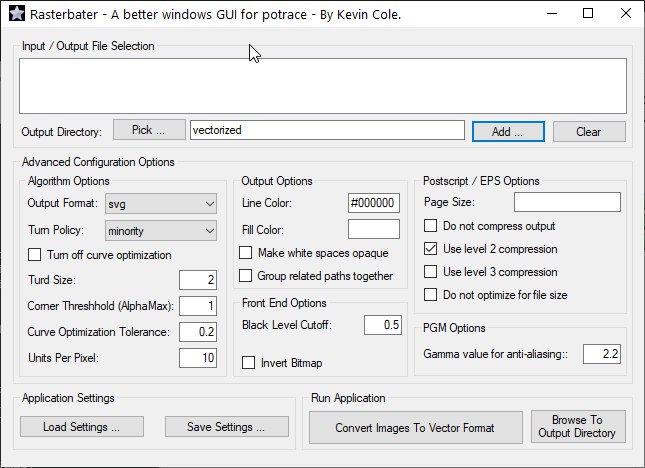The height and width of the screenshot is (468, 645).
Task: Enable Do not compress output
Action: (430, 226)
